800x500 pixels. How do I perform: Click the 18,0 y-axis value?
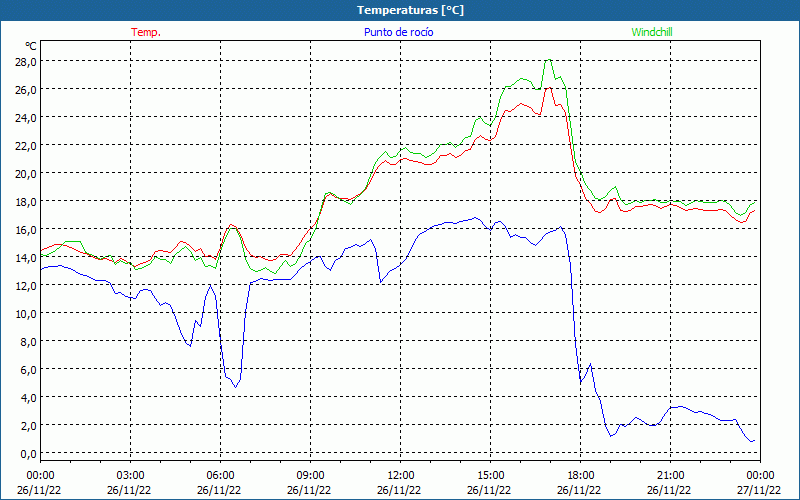click(x=26, y=202)
